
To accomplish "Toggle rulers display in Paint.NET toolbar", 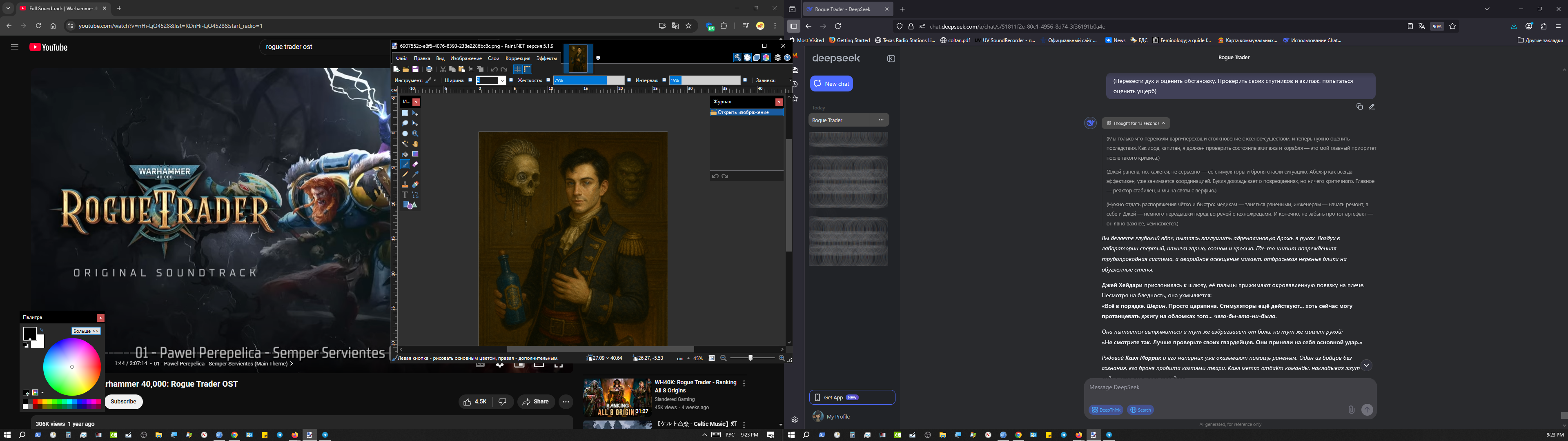I will click(528, 69).
